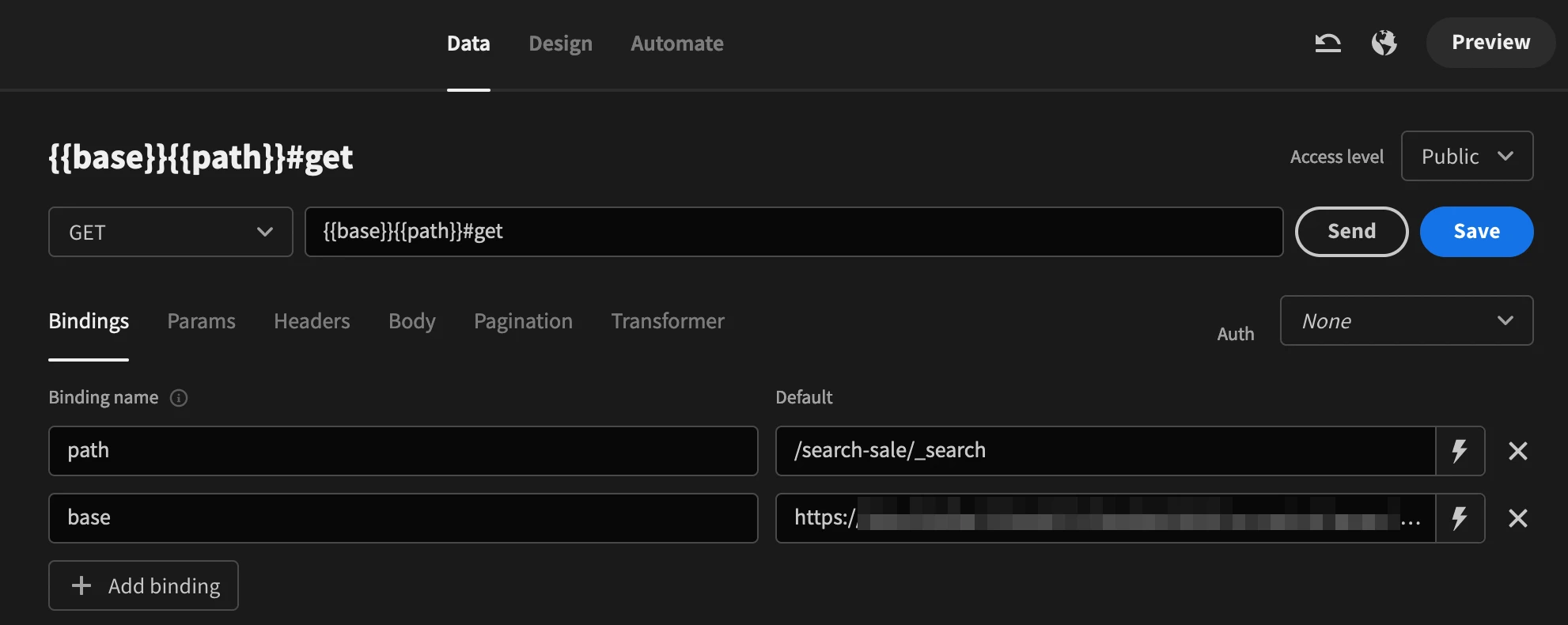
Task: Switch to the Data tab
Action: (468, 44)
